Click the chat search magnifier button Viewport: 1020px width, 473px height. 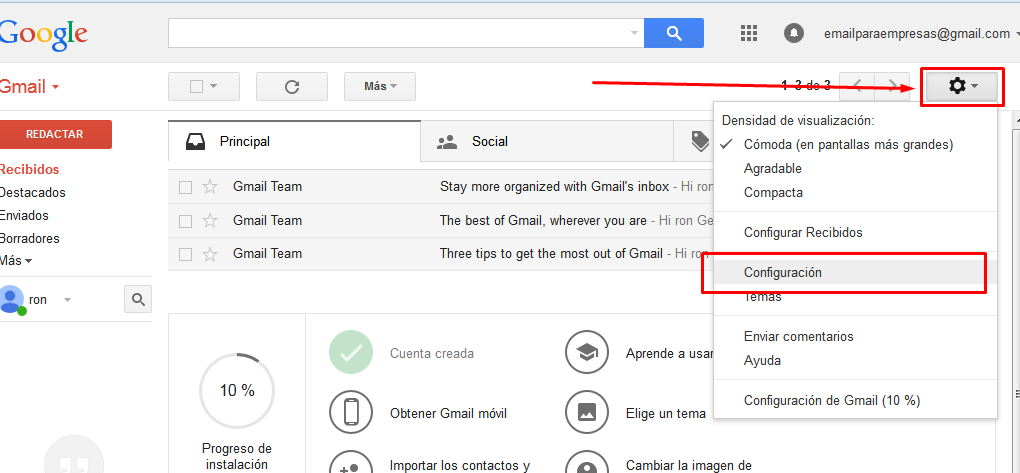[138, 299]
